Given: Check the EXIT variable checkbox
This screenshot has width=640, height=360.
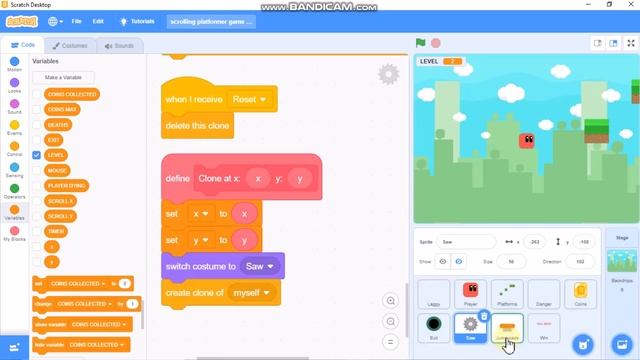Looking at the screenshot, I should 37,140.
